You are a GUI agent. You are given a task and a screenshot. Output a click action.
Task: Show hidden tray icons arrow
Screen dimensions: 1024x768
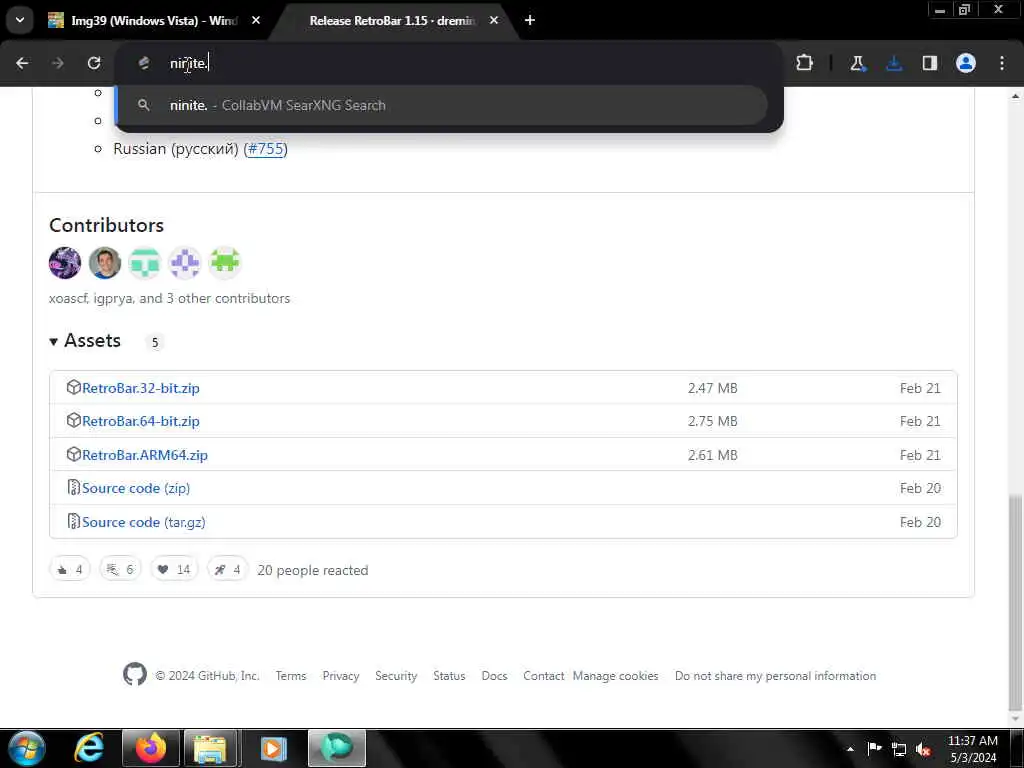point(850,749)
